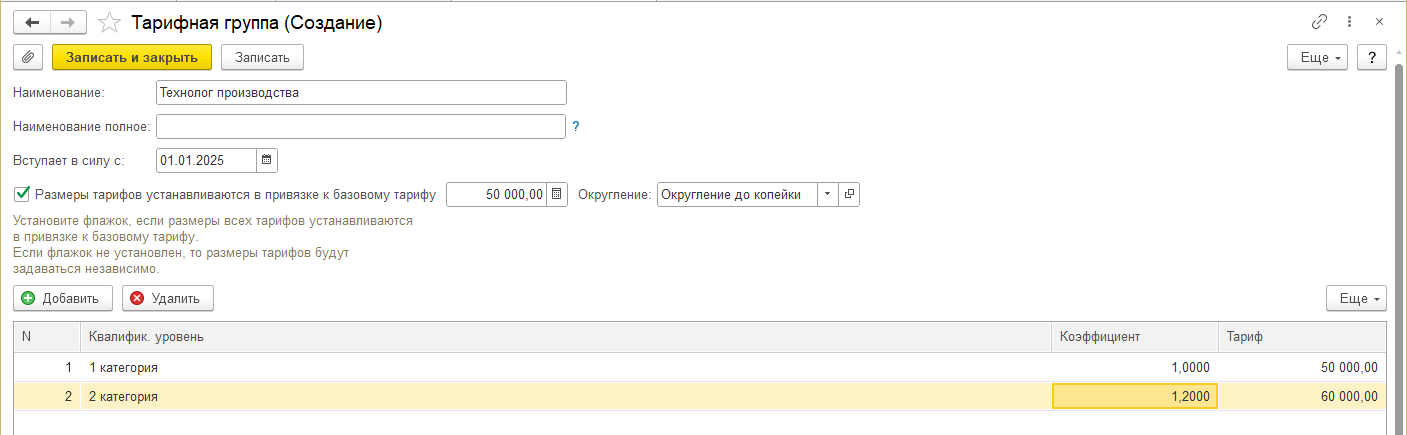
Task: Add a new row with Добавить
Action: (62, 298)
